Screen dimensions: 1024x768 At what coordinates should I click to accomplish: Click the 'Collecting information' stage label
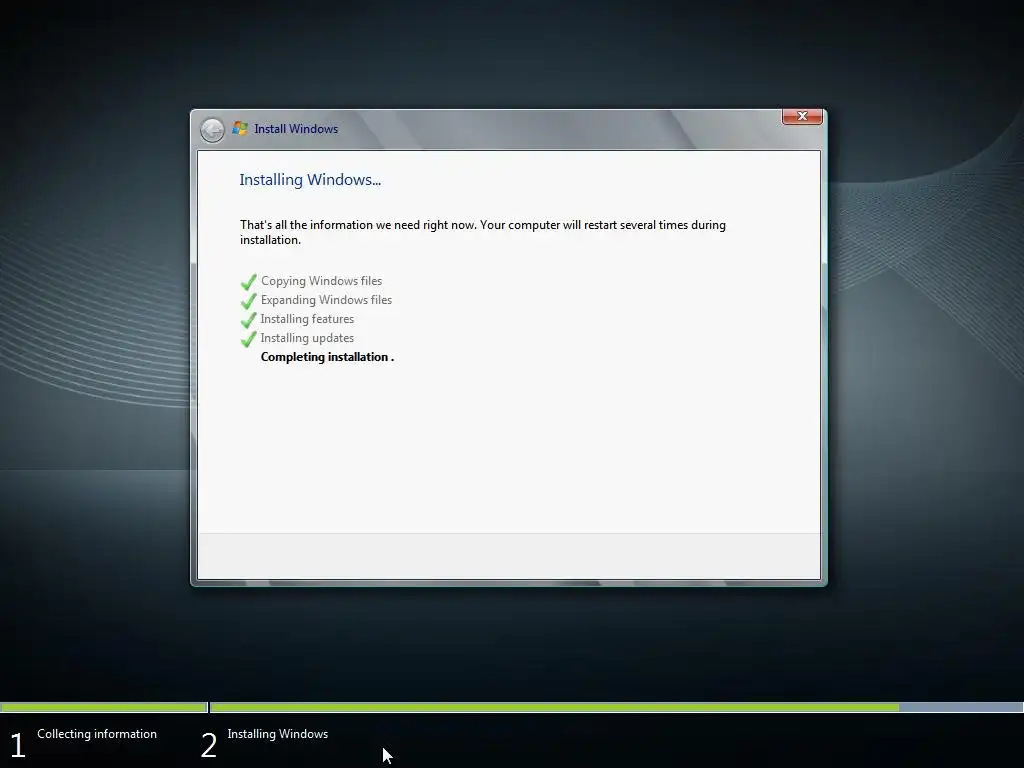(97, 734)
